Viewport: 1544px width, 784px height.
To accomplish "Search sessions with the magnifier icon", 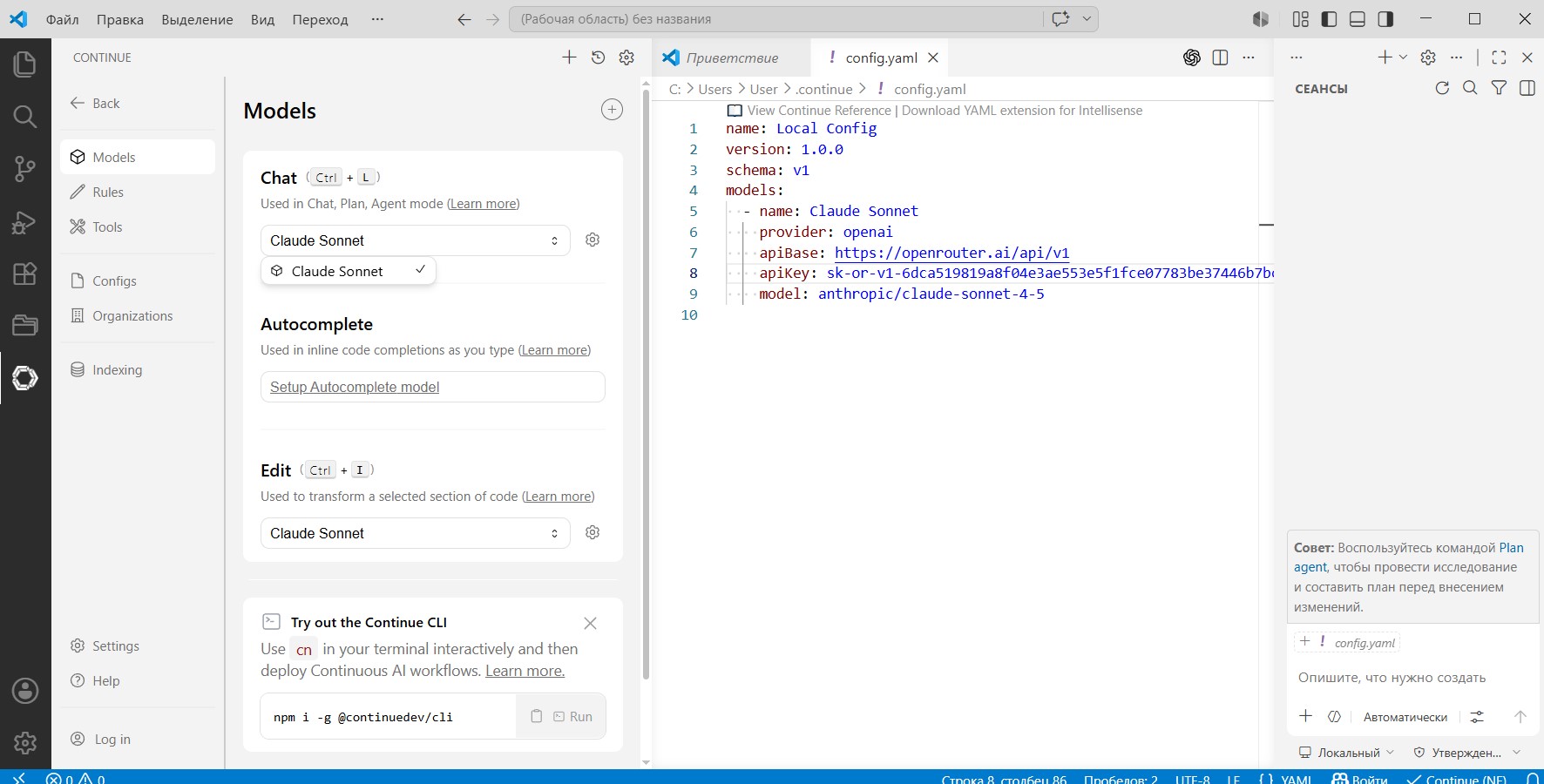I will pos(1470,88).
